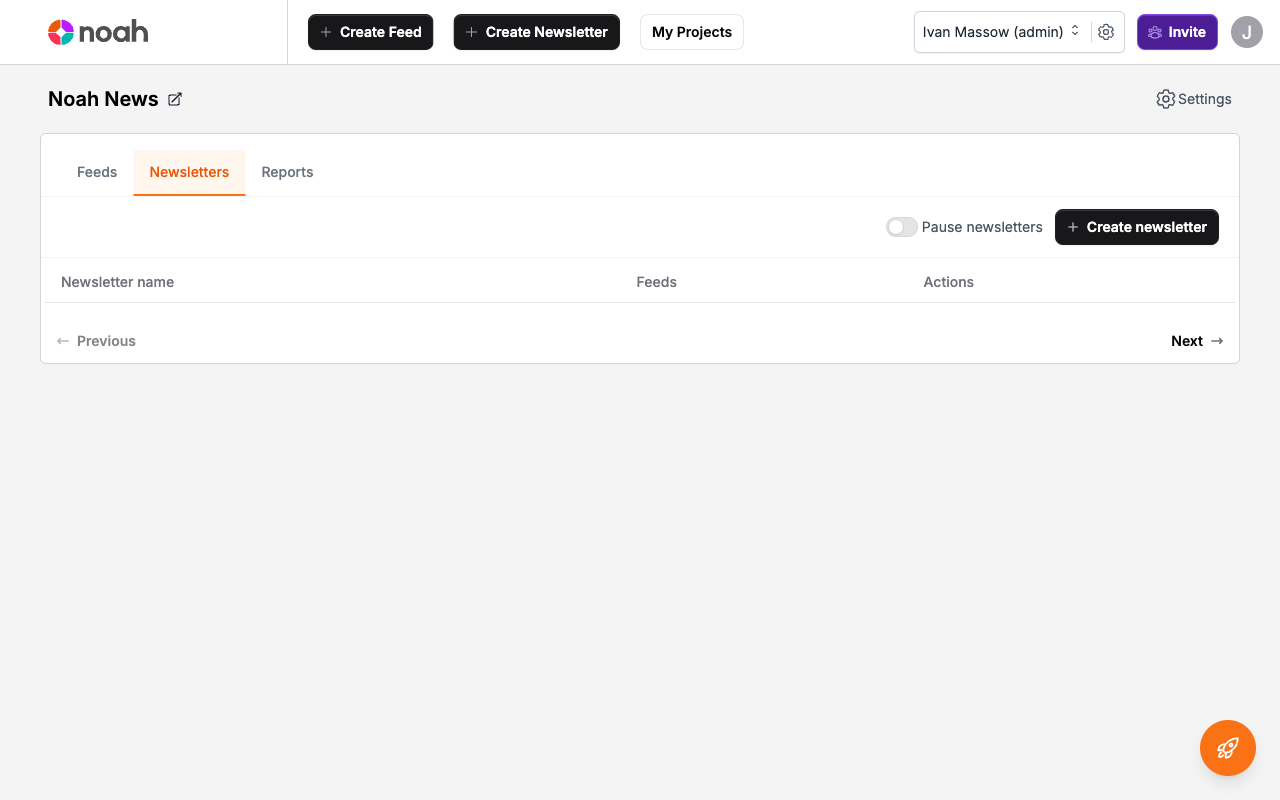Select the Newsletters tab
The image size is (1280, 800).
(x=189, y=172)
